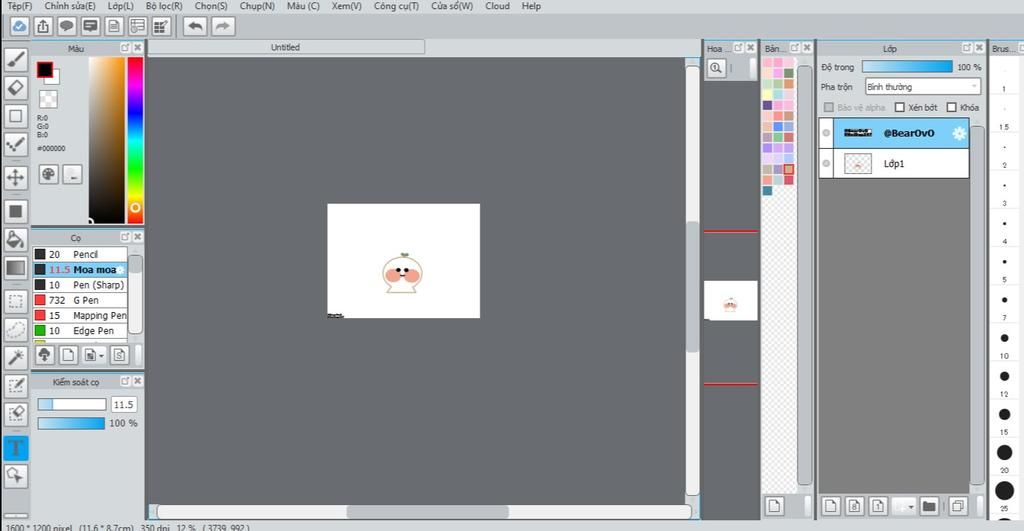Toggle visibility of the @BearOvO layer
This screenshot has width=1024, height=531.
(x=826, y=133)
